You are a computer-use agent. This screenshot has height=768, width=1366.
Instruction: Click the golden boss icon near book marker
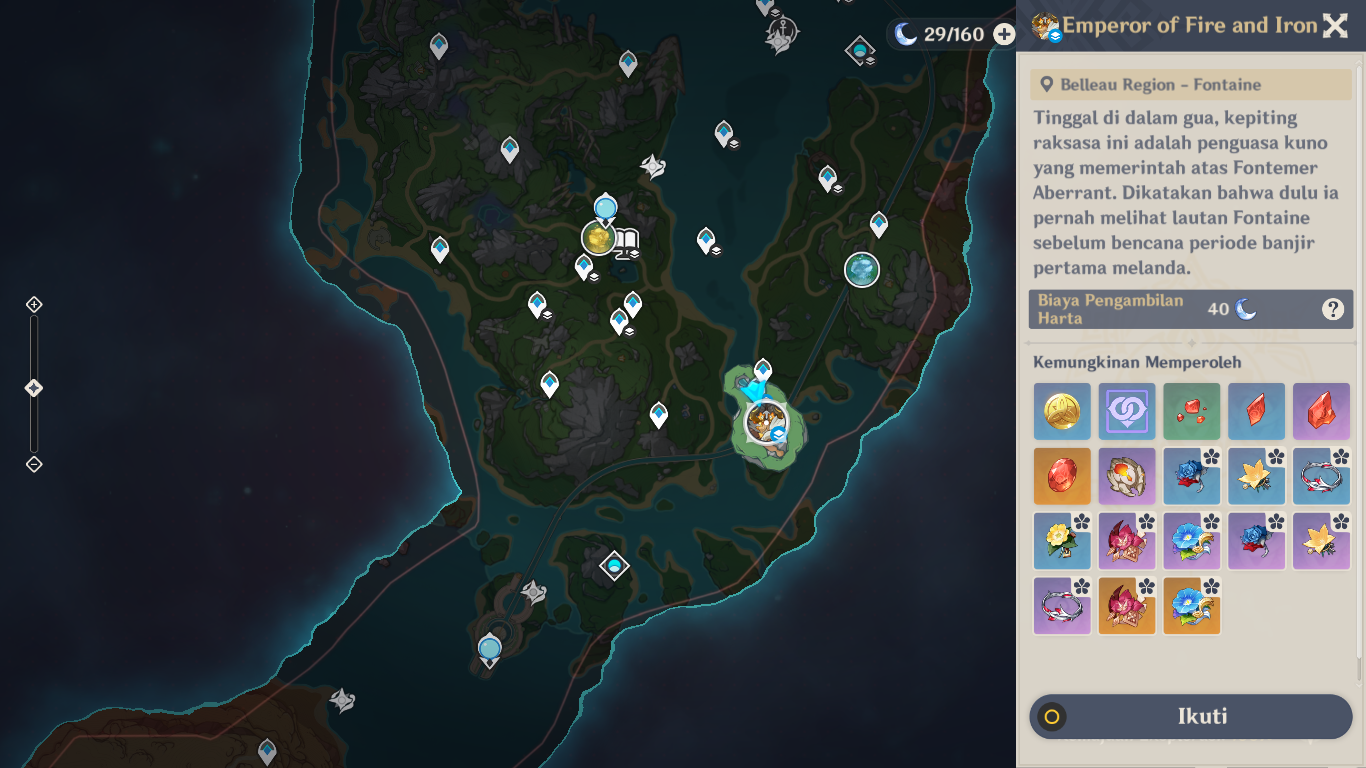pos(598,238)
